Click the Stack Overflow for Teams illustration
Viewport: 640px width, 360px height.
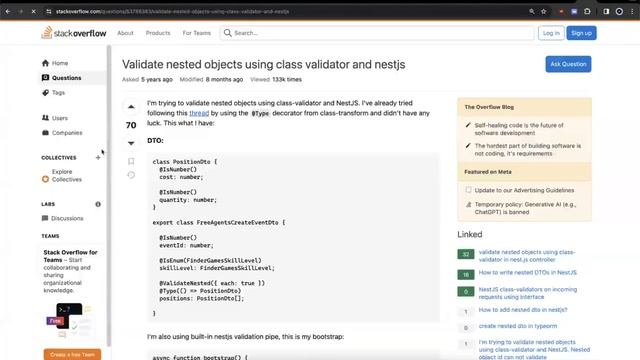[69, 321]
